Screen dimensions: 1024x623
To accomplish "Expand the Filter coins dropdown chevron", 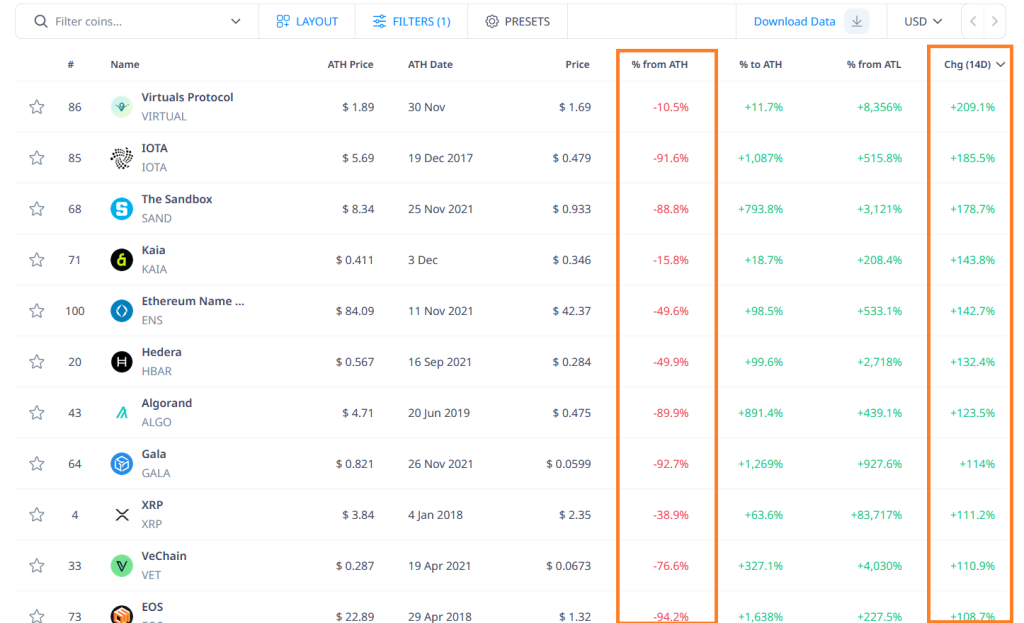I will coord(236,22).
